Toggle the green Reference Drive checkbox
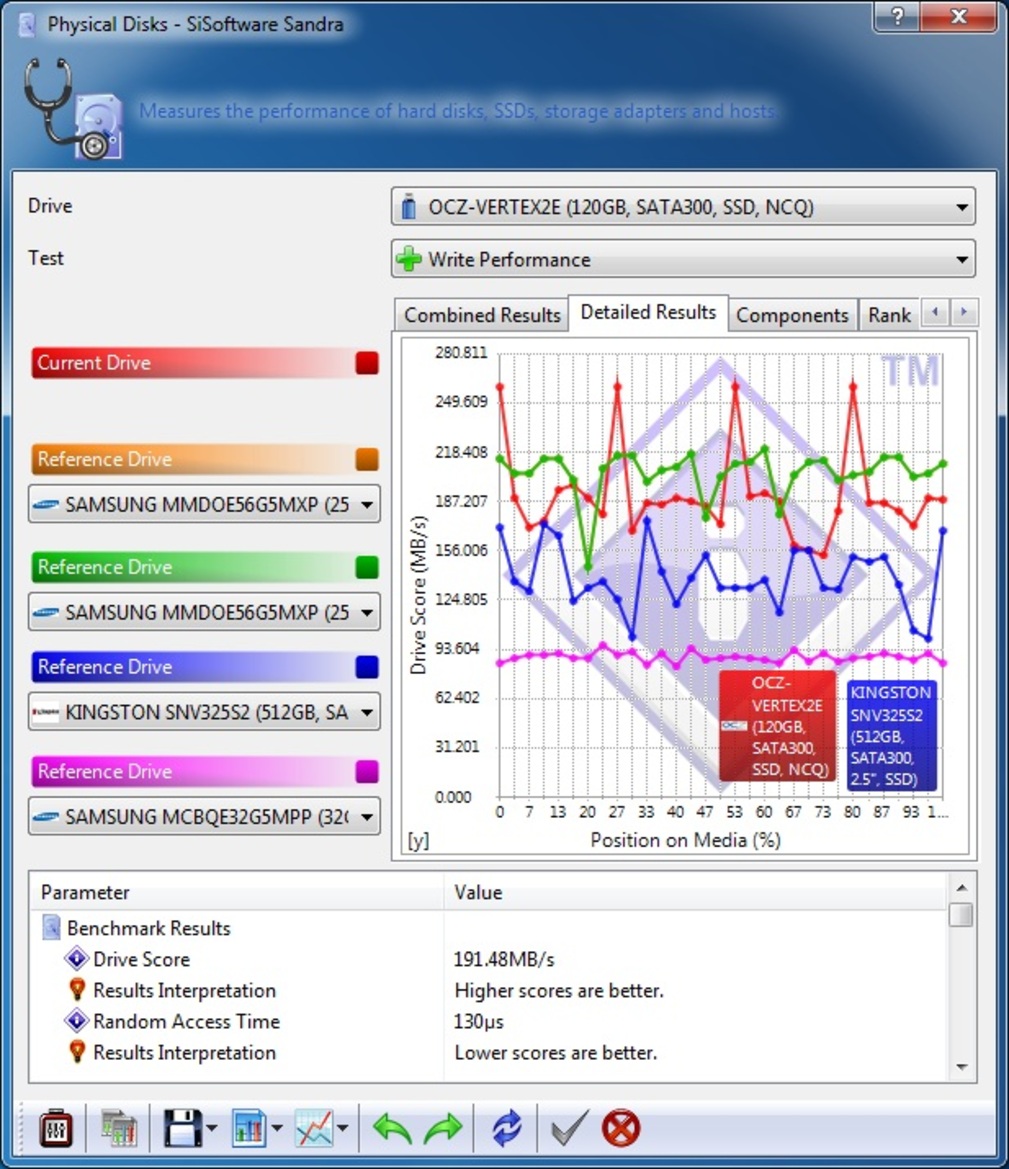1009x1169 pixels. [x=367, y=567]
